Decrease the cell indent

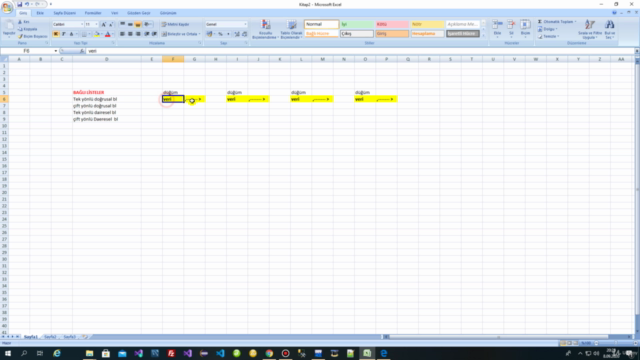click(147, 34)
